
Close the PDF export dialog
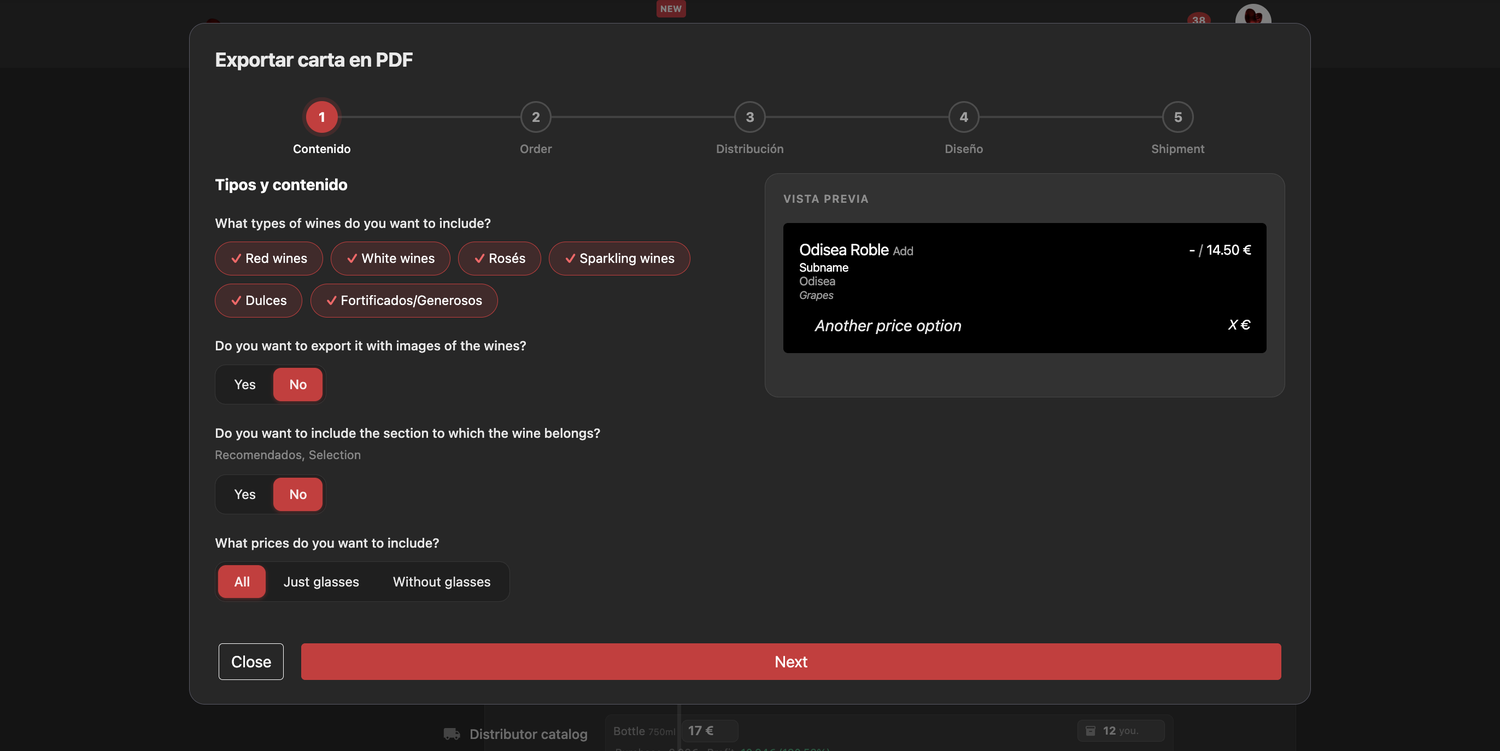(251, 662)
